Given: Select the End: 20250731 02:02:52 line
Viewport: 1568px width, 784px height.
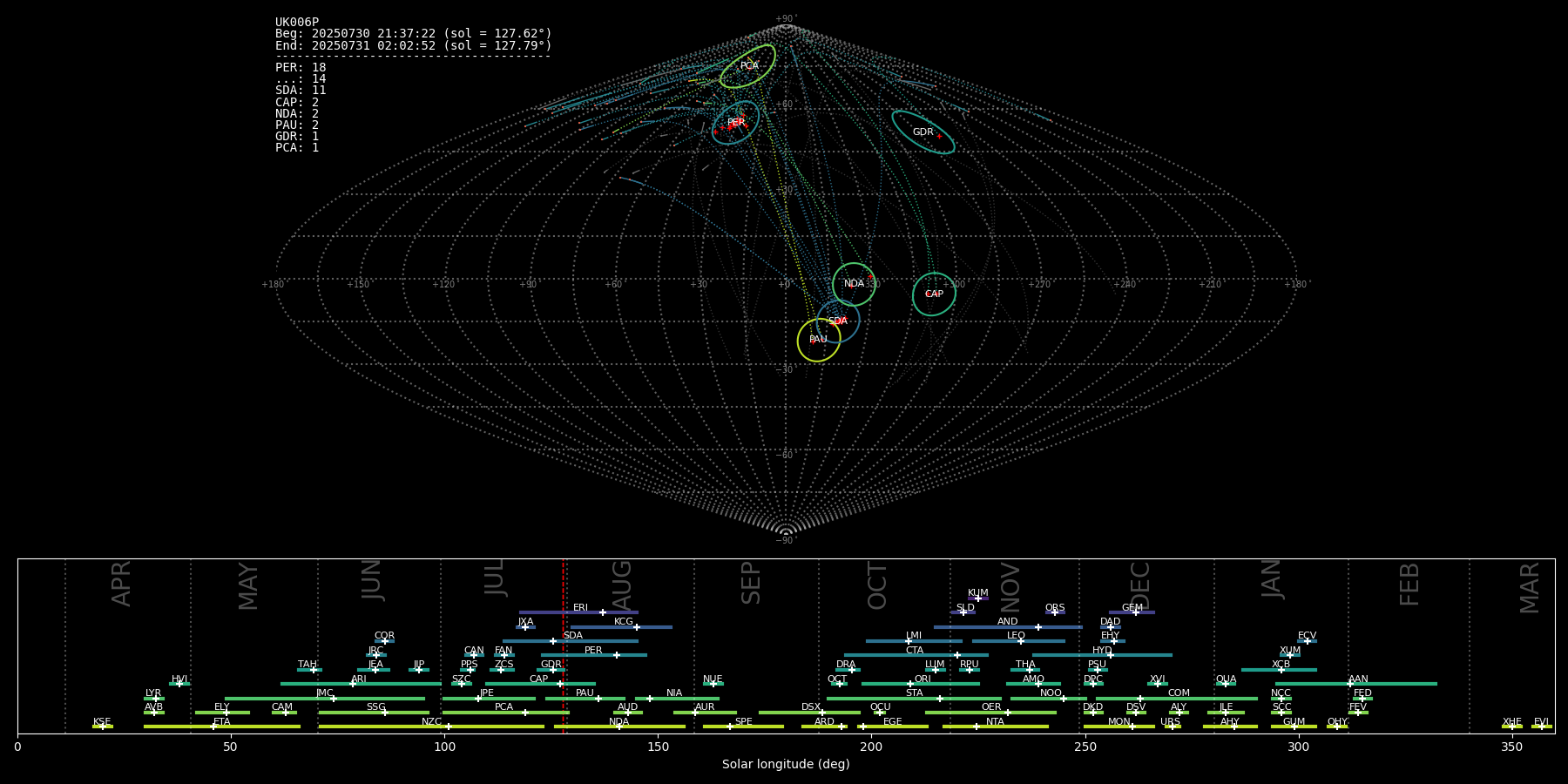Looking at the screenshot, I should [414, 45].
